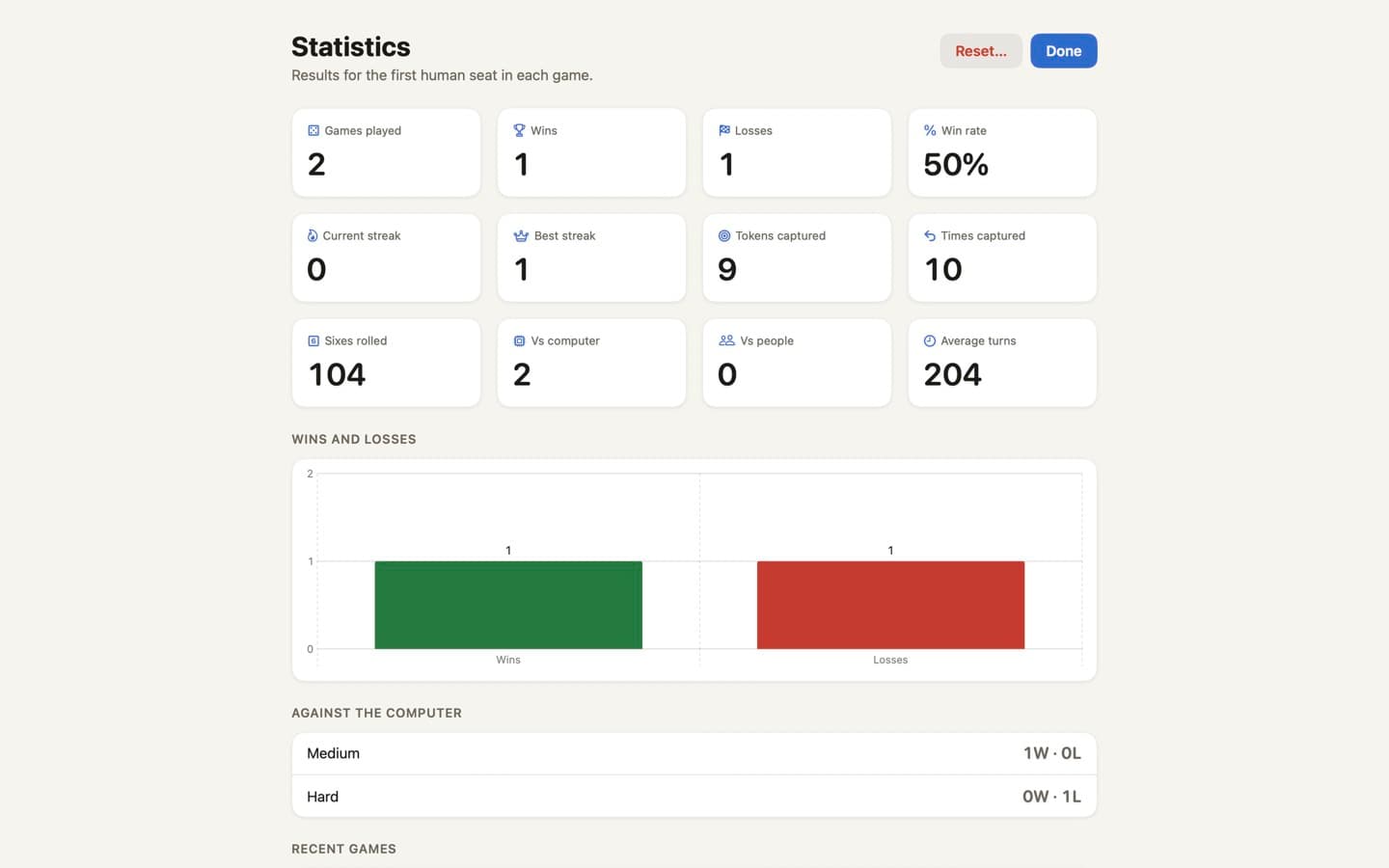1389x868 pixels.
Task: Click the Sixes rolled die icon
Action: click(313, 340)
